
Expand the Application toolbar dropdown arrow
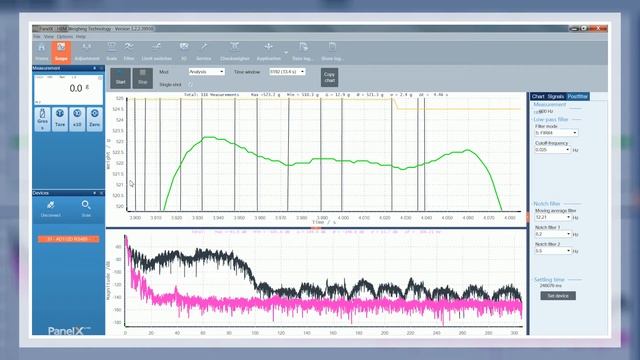(x=286, y=53)
